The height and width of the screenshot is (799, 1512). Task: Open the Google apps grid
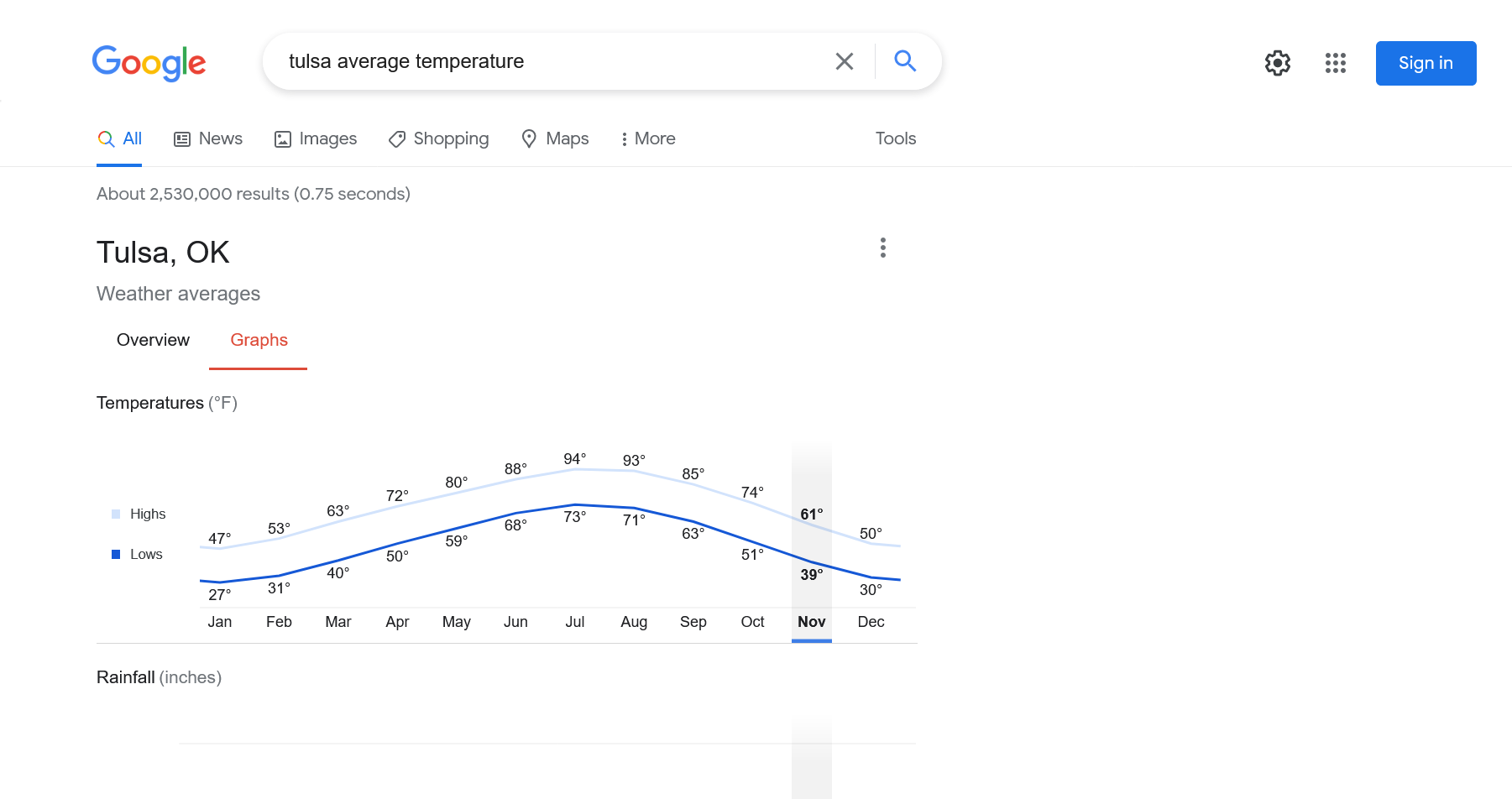pyautogui.click(x=1335, y=63)
